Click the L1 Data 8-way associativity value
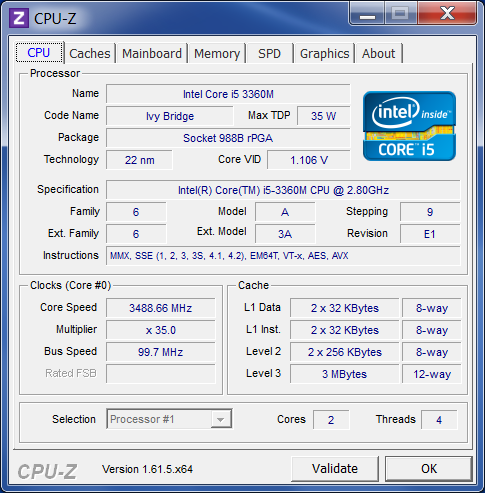Image resolution: width=485 pixels, height=493 pixels. pos(432,308)
